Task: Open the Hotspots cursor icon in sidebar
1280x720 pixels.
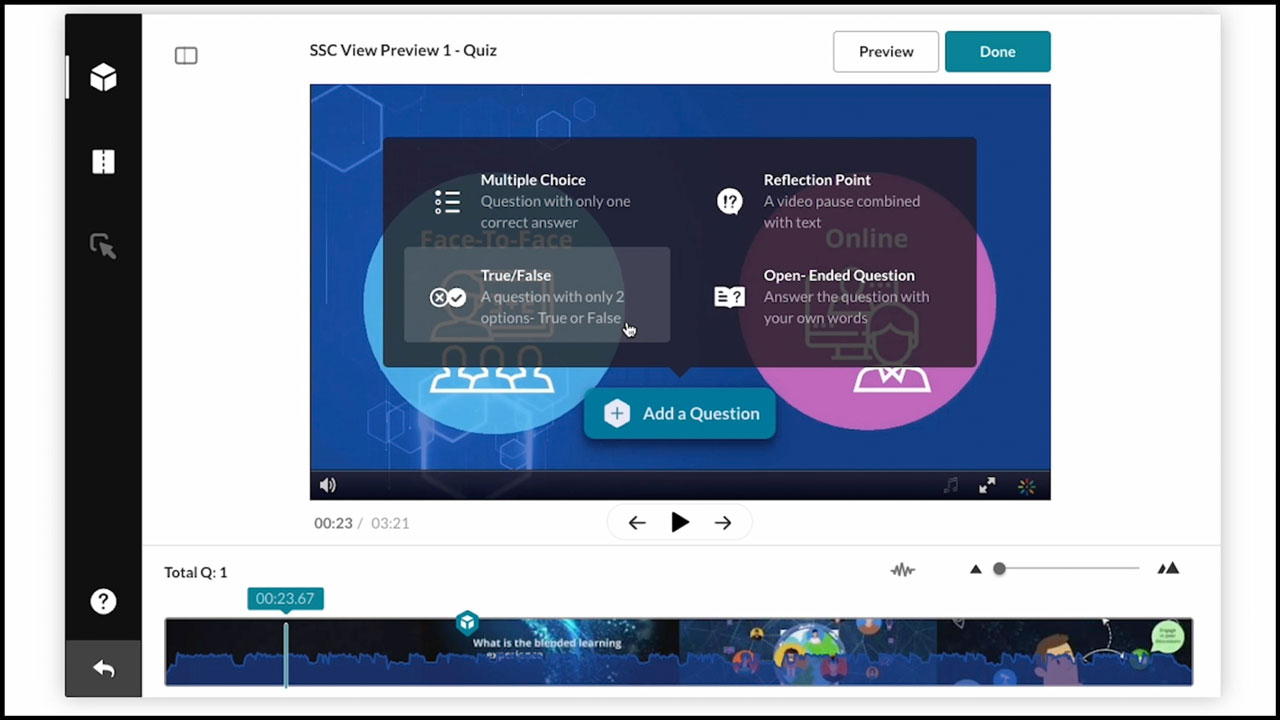Action: click(x=103, y=246)
